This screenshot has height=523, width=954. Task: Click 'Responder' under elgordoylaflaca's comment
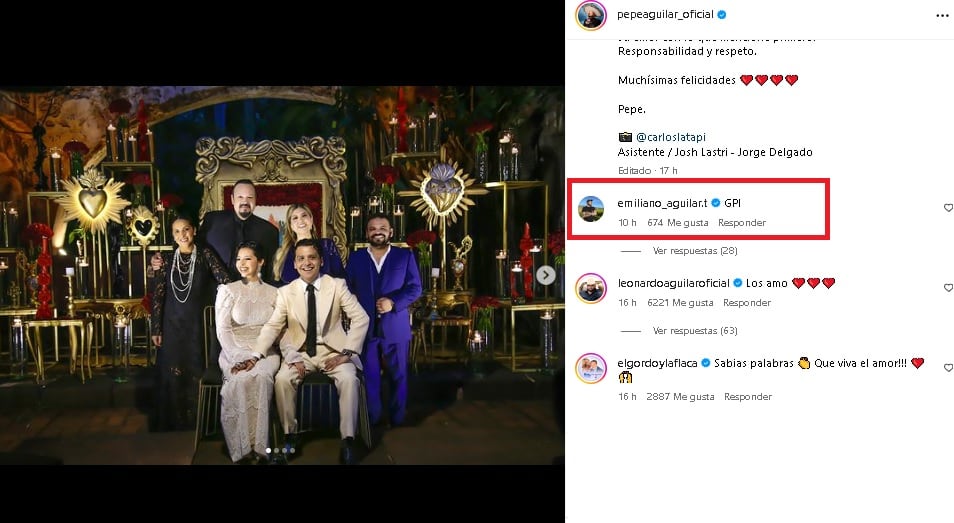pos(747,397)
